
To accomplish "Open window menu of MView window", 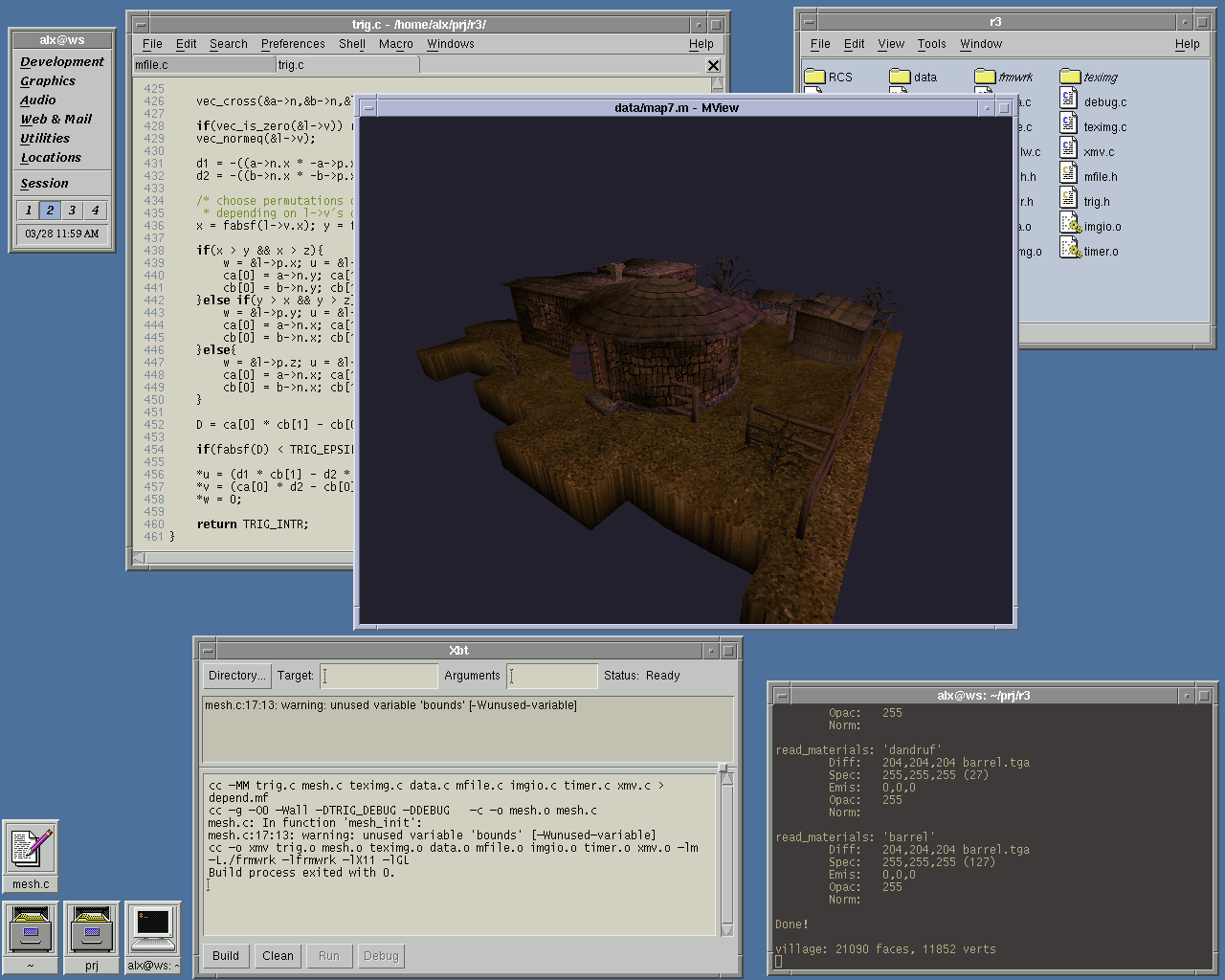I will (x=368, y=108).
